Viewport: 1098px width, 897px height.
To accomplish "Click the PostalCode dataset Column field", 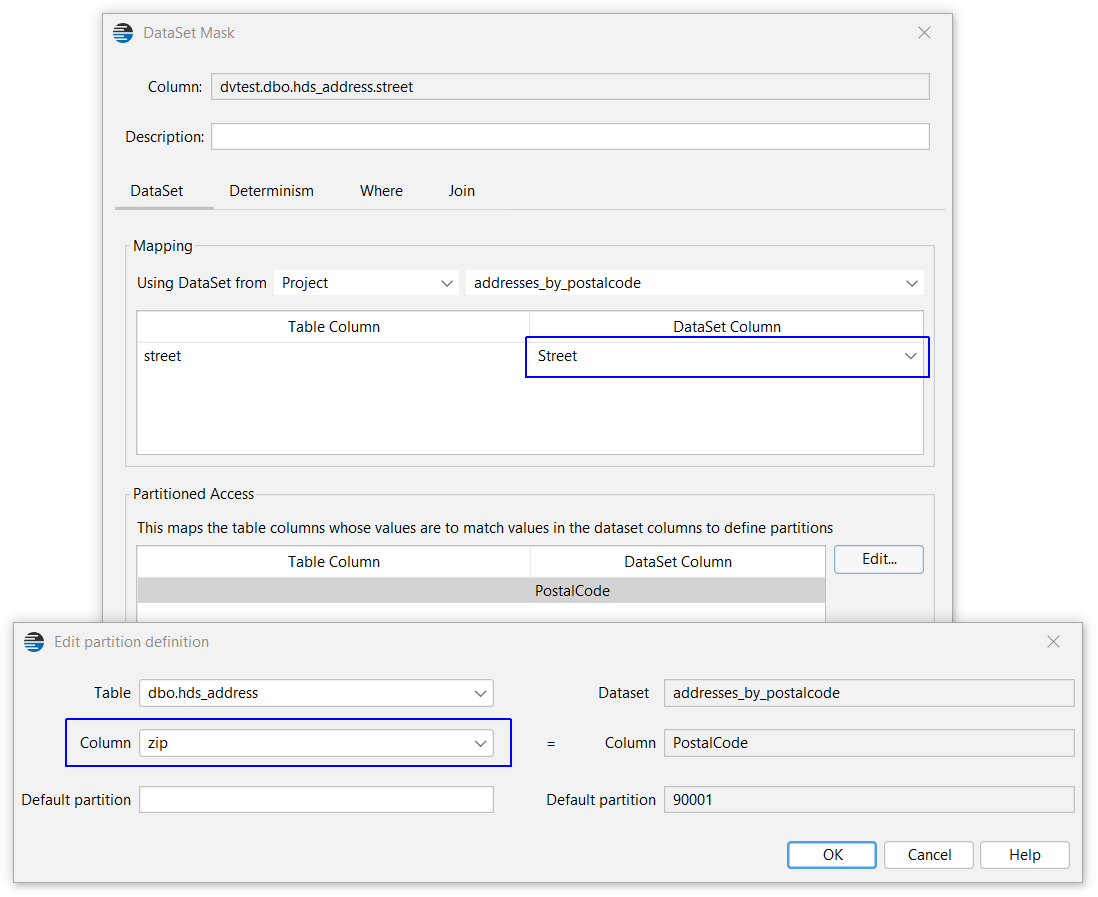I will point(869,743).
